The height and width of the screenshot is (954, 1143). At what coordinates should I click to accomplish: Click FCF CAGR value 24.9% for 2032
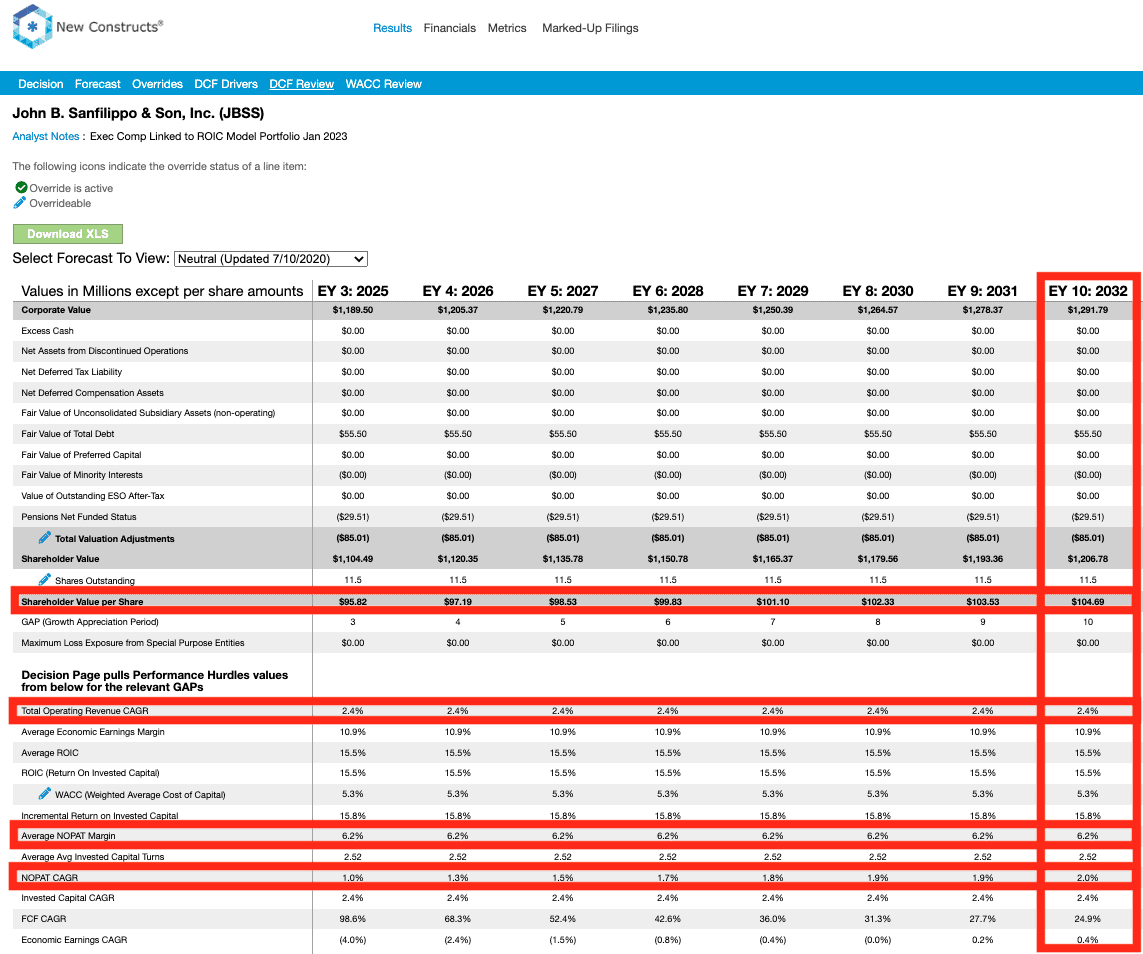(x=1088, y=919)
